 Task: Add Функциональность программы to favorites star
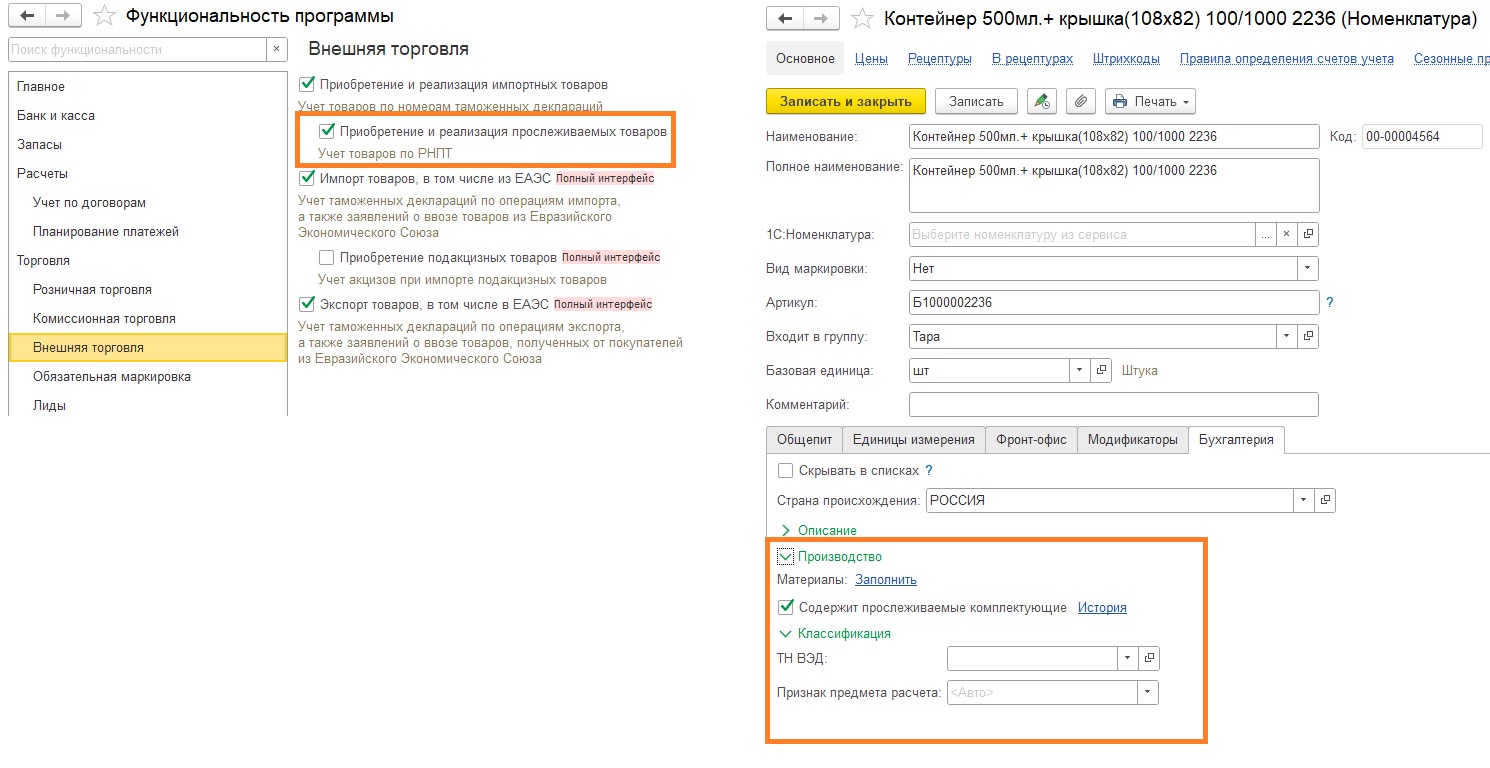tap(104, 17)
